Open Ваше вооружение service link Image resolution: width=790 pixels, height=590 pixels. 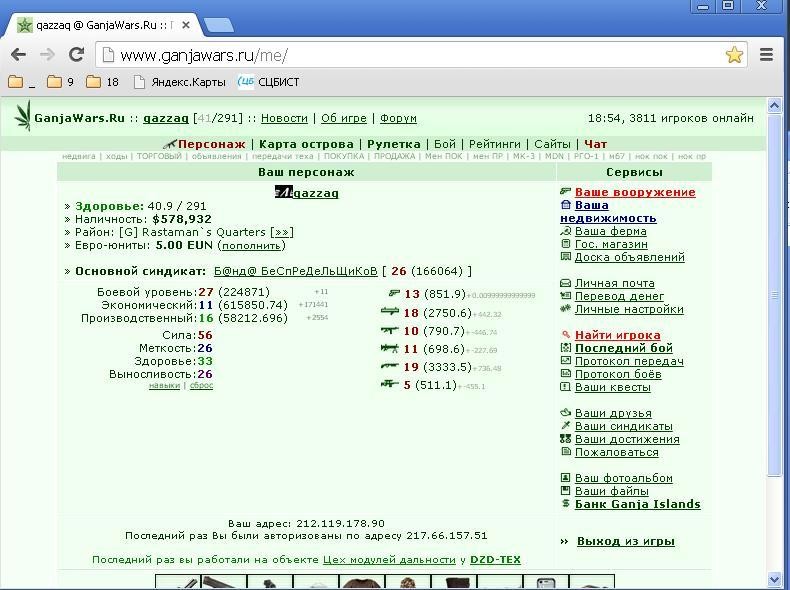pos(635,192)
